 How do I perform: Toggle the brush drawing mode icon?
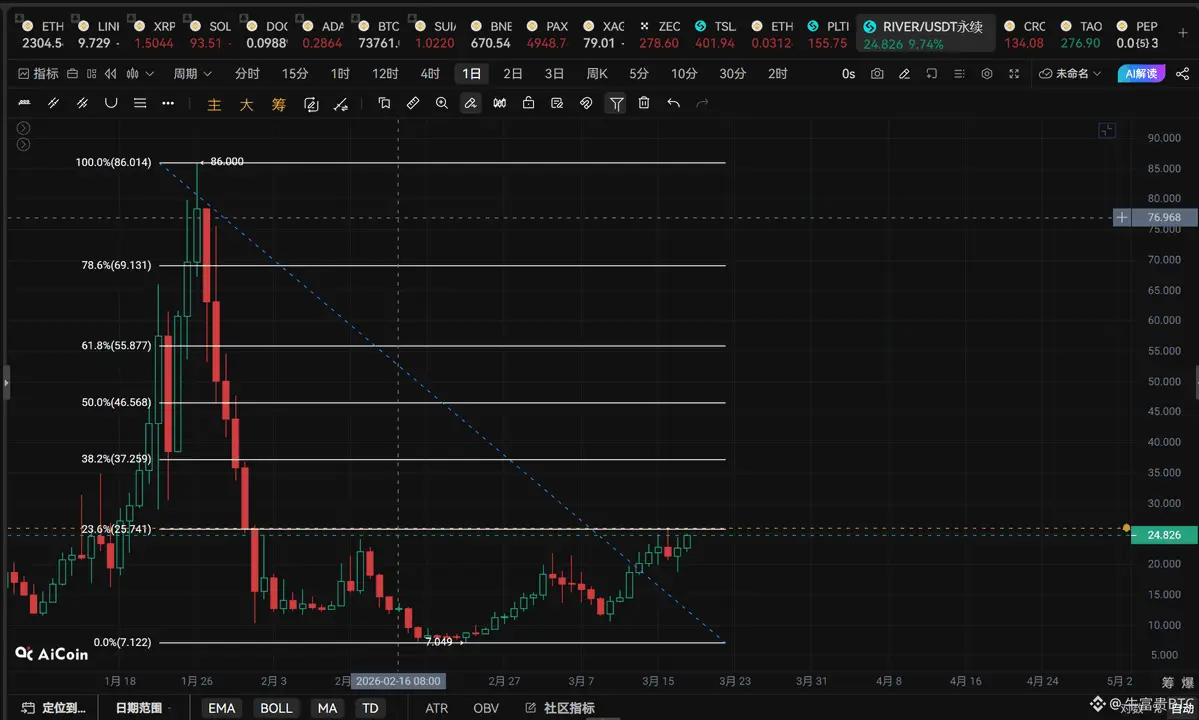pyautogui.click(x=470, y=102)
